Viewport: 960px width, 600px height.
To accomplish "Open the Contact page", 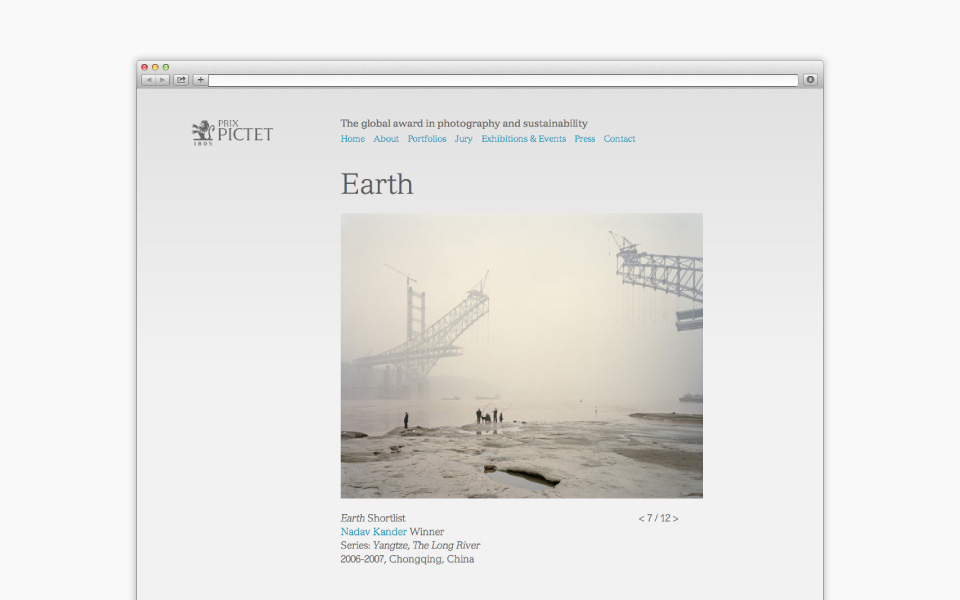I will click(619, 139).
